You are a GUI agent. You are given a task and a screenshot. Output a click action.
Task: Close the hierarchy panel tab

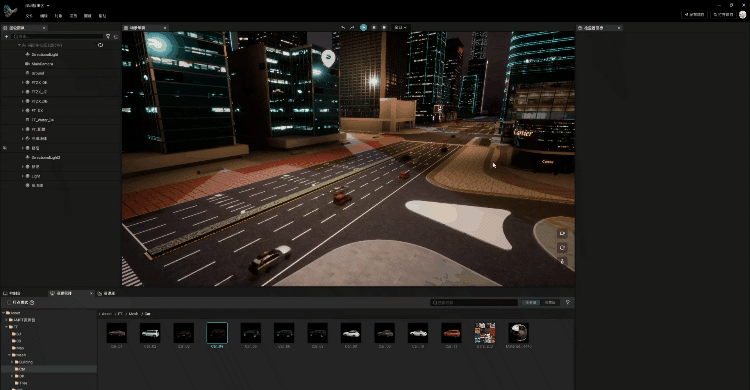tap(44, 28)
